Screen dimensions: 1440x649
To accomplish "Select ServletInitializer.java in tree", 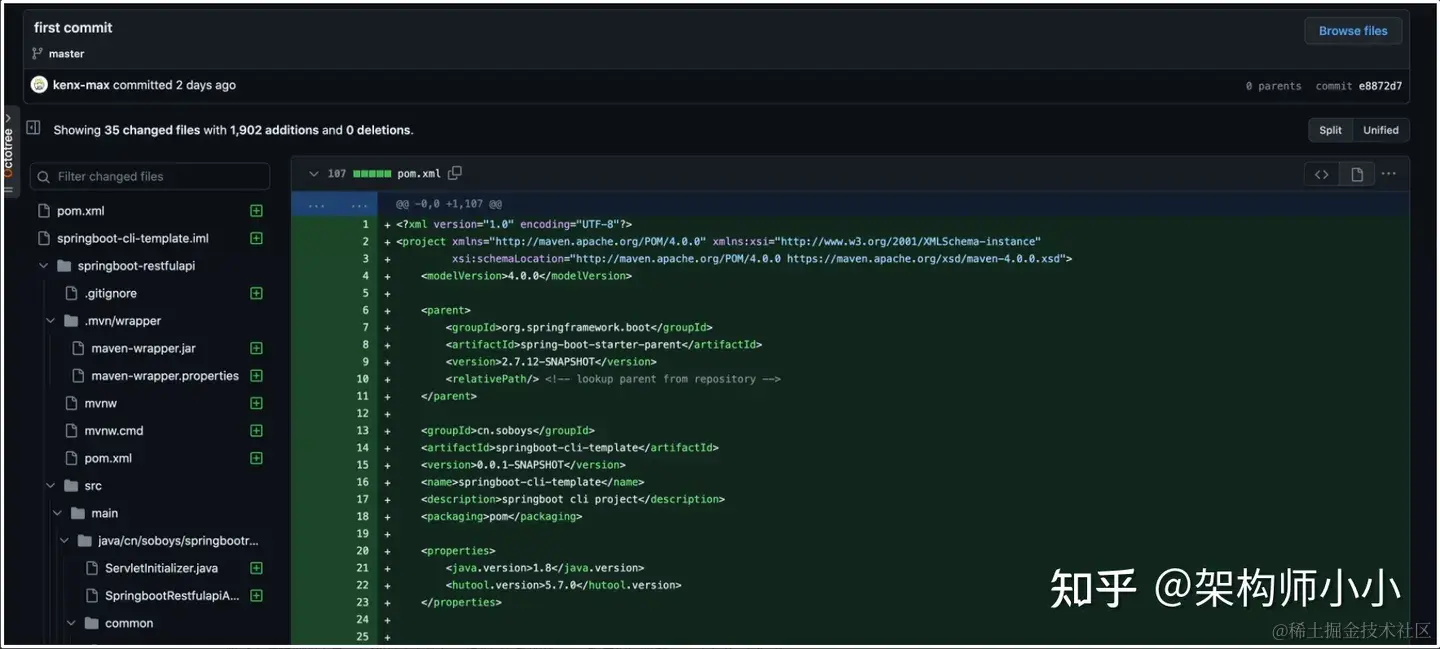I will click(x=161, y=568).
